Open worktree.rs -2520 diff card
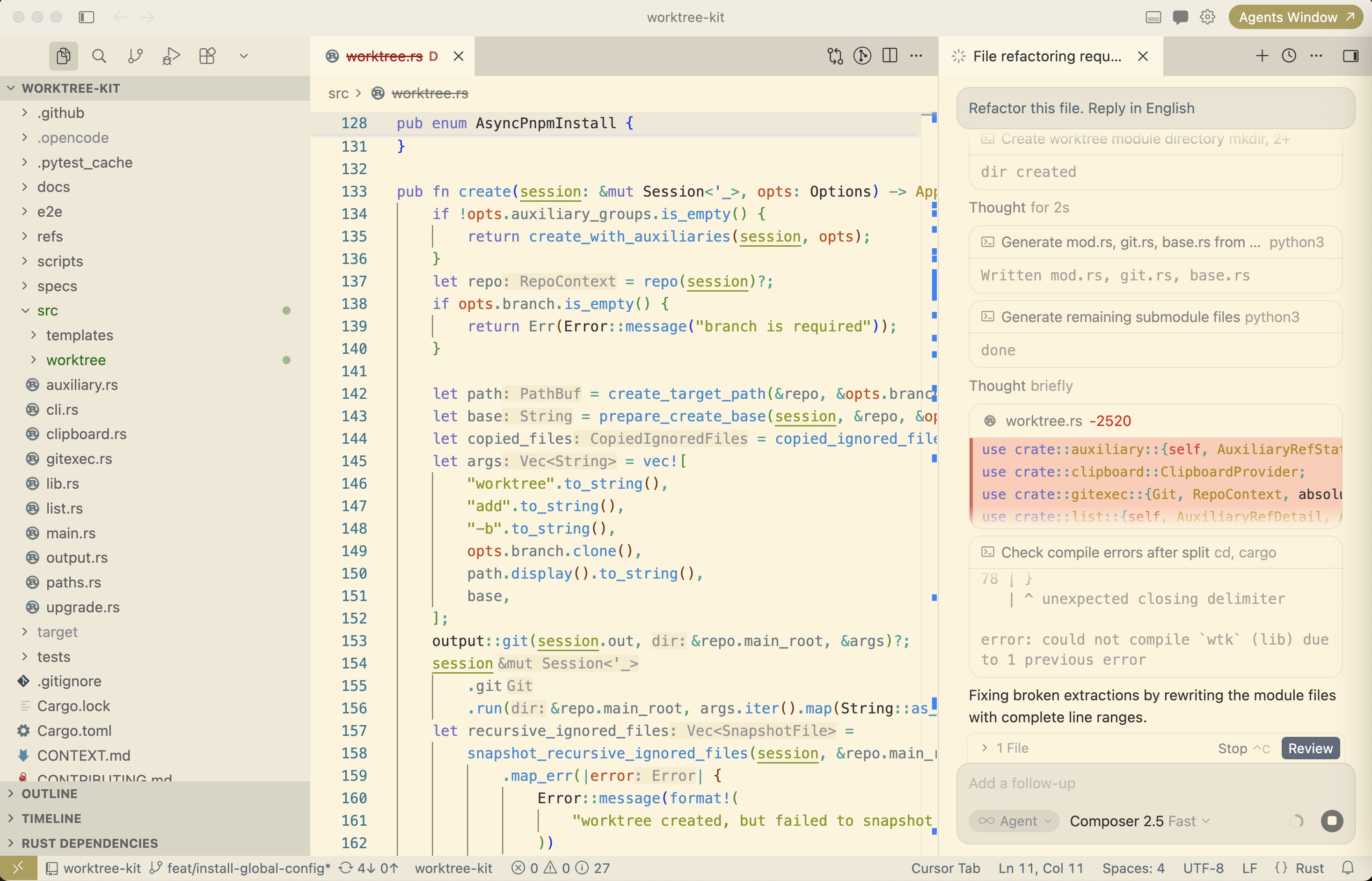1372x881 pixels. 1155,421
